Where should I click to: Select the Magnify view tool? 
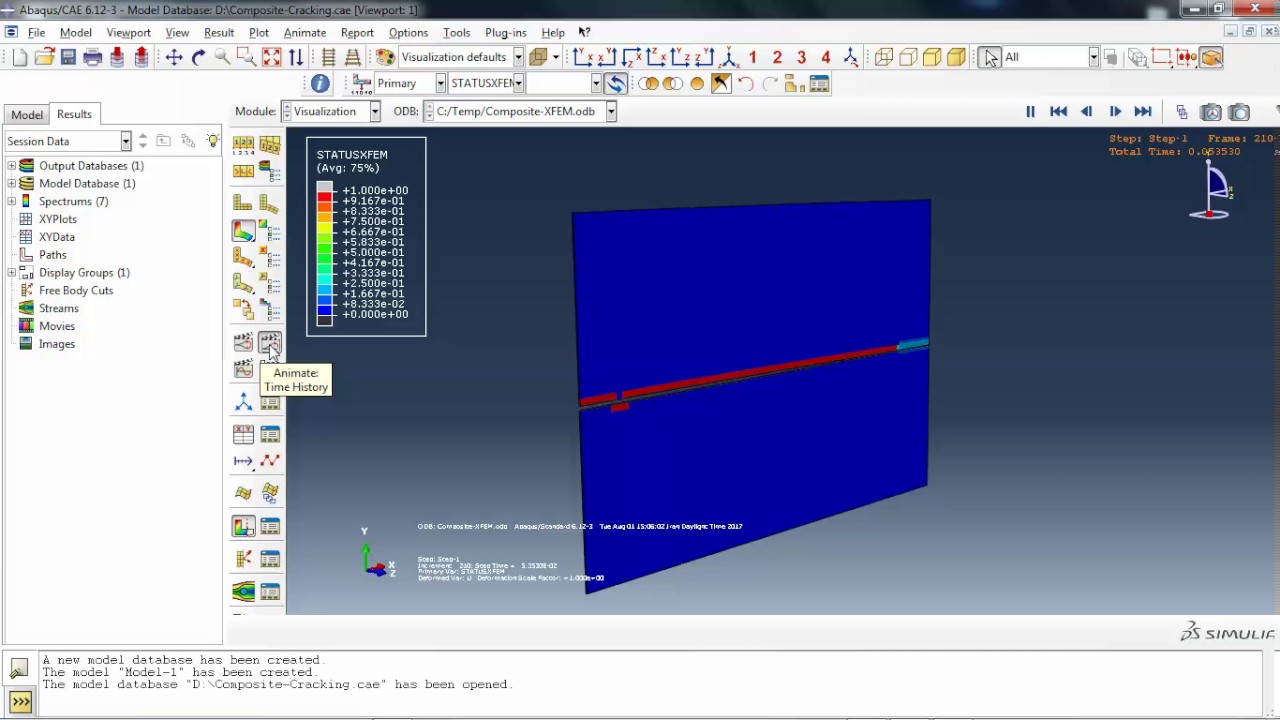(222, 58)
